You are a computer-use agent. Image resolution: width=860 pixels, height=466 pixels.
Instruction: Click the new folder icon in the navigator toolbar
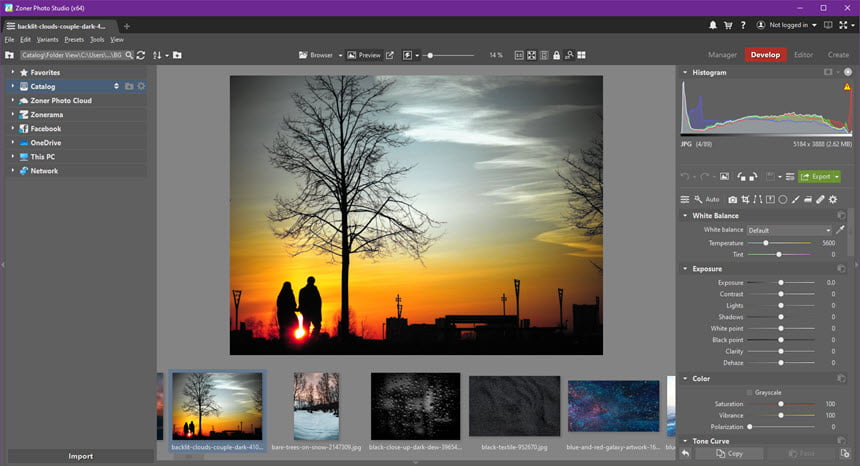[x=177, y=55]
